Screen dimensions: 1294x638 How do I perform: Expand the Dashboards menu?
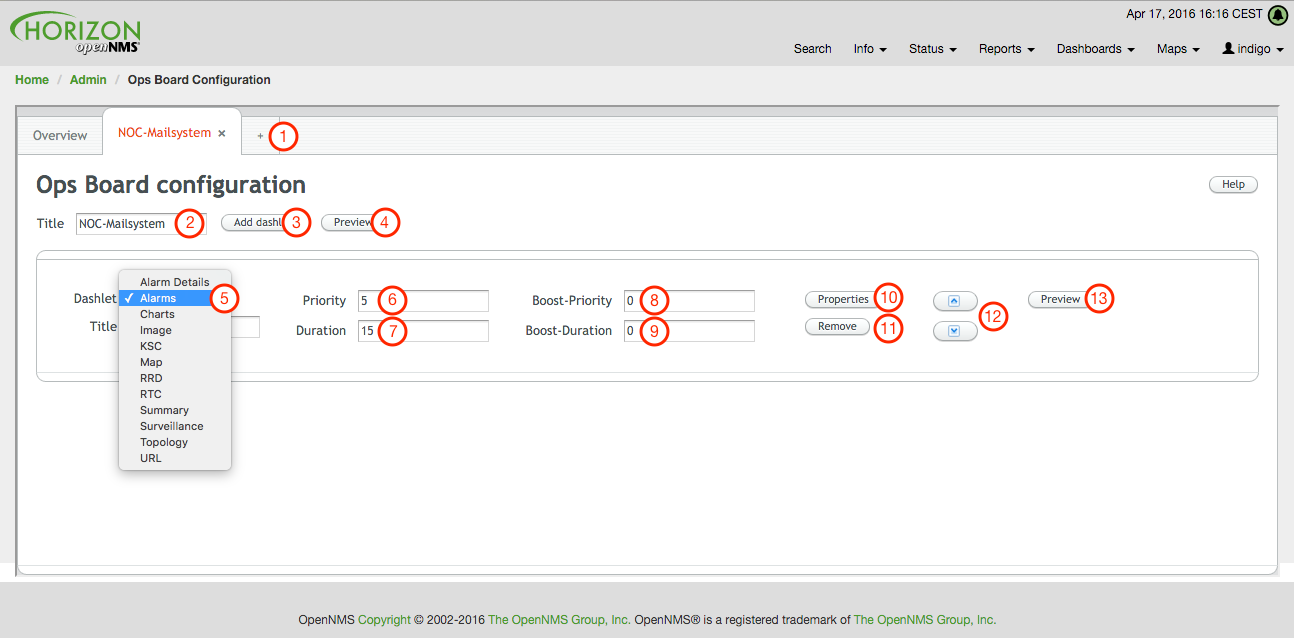[x=1095, y=48]
